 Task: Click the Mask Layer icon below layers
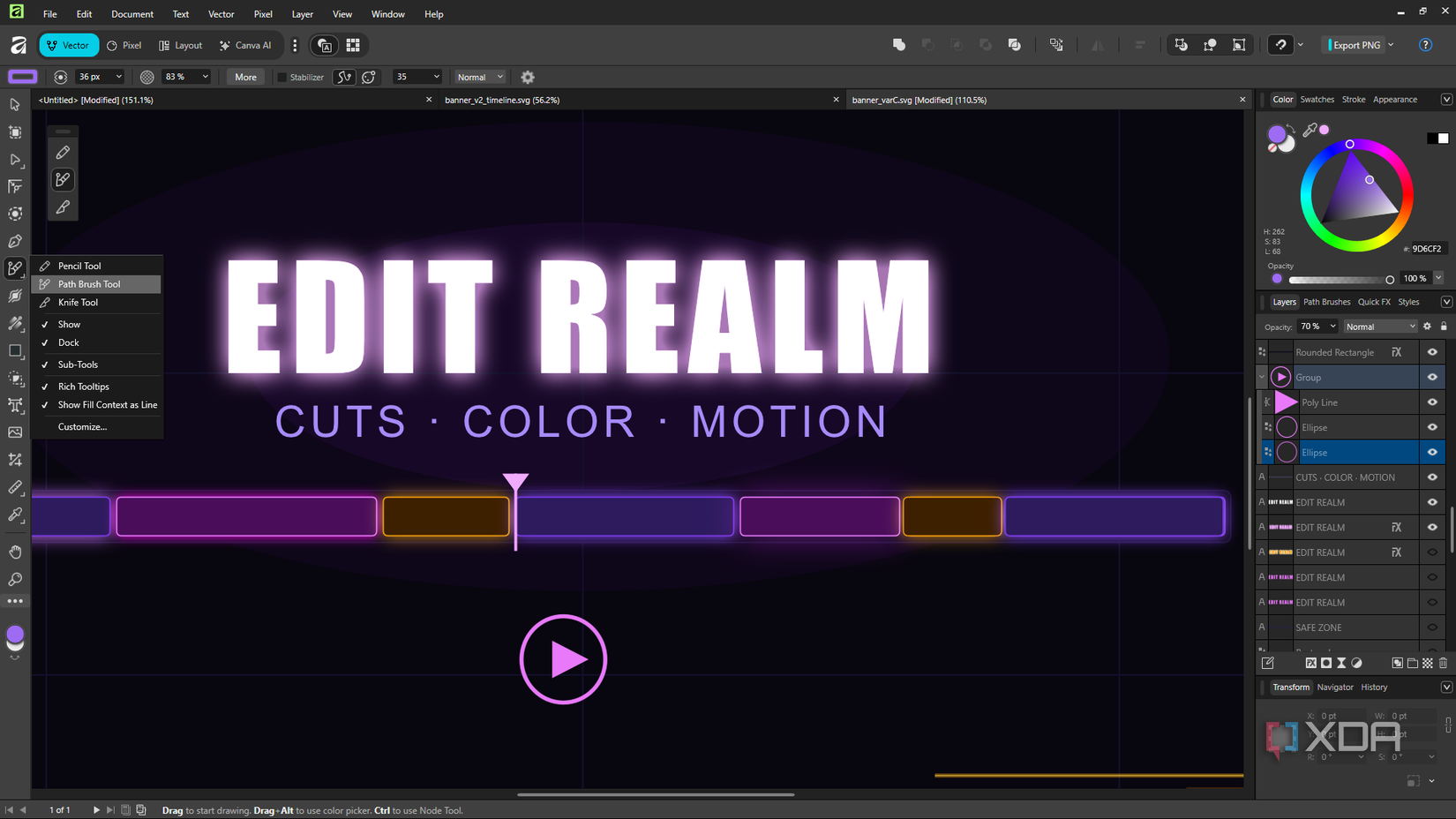click(1325, 663)
